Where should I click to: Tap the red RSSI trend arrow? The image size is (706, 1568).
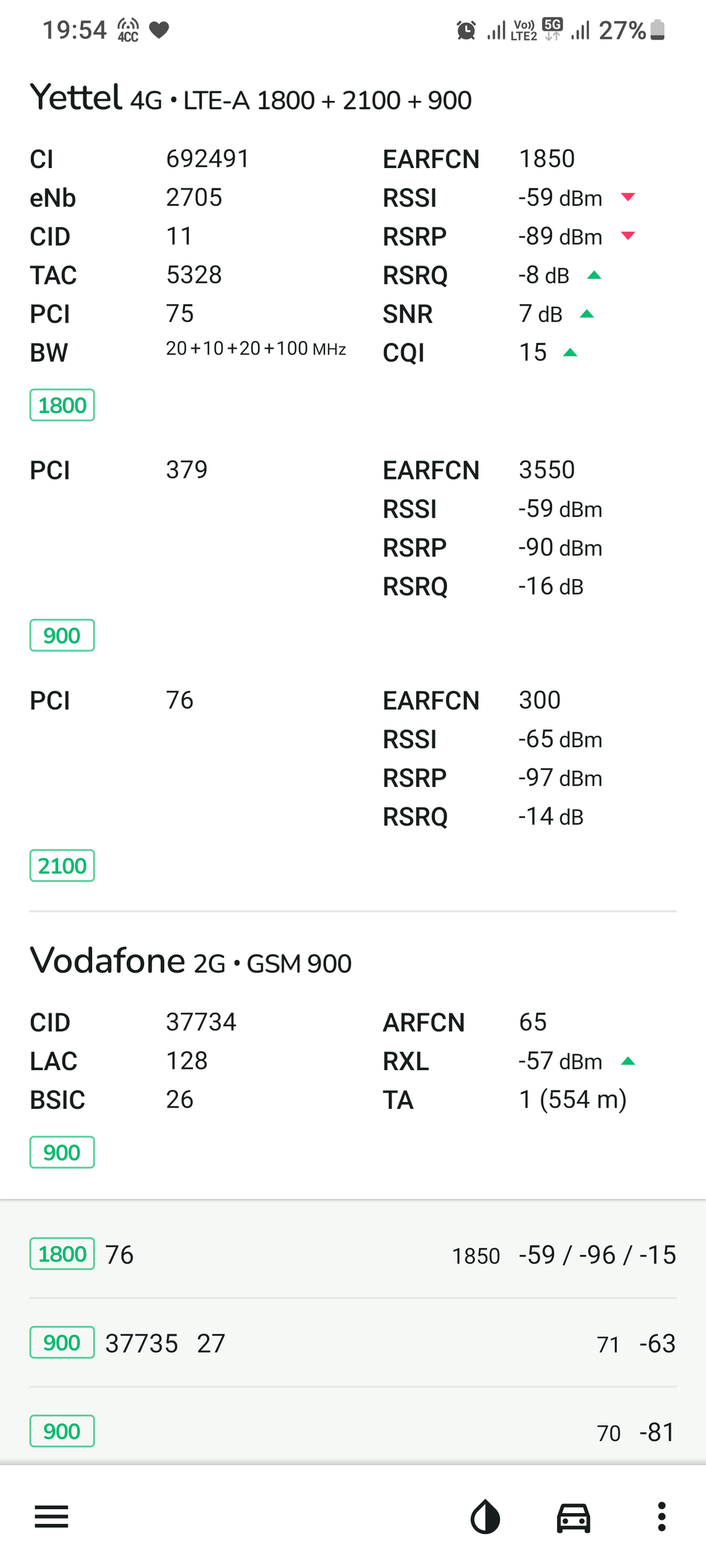click(628, 197)
